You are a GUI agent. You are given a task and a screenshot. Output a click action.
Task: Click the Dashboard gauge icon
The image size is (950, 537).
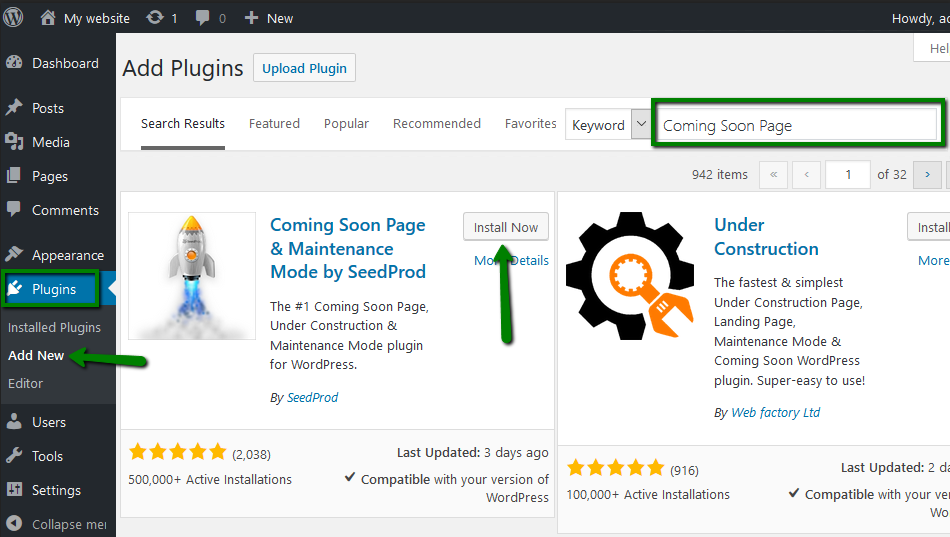click(x=14, y=62)
